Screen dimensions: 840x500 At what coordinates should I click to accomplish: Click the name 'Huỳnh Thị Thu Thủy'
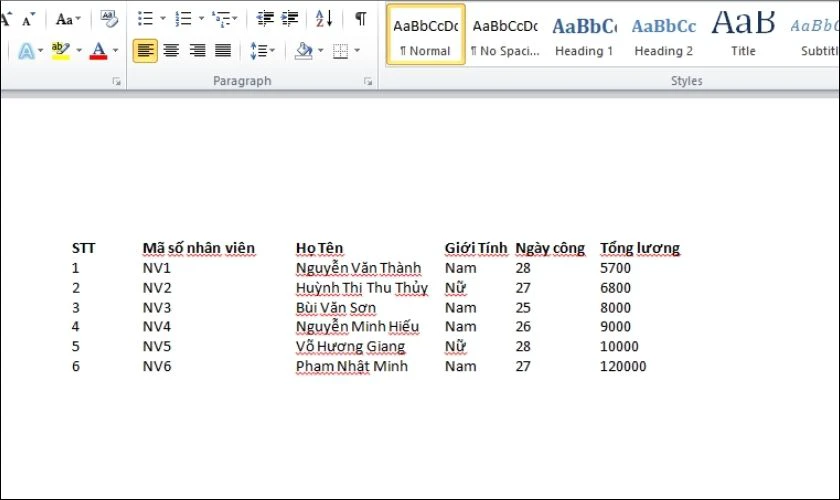point(362,288)
